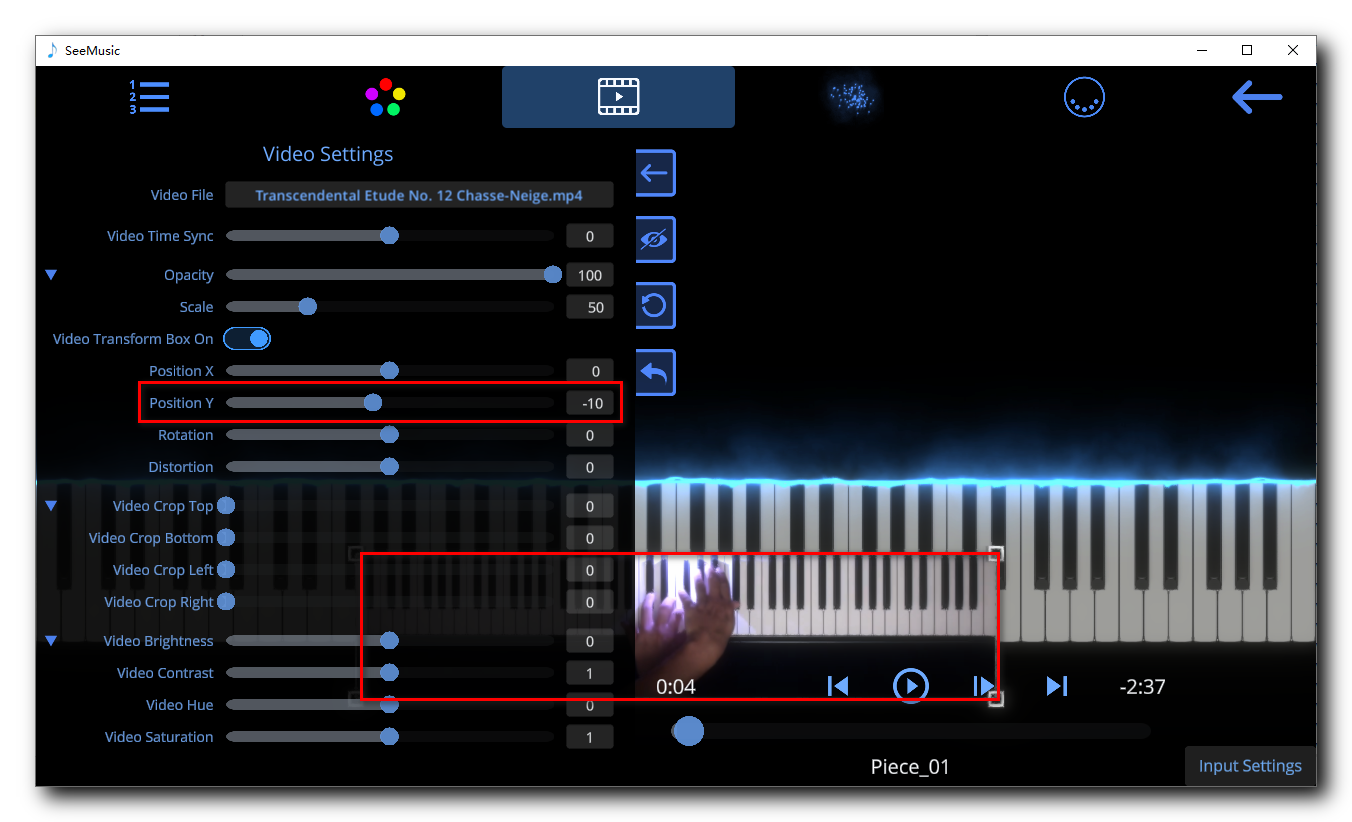Click the elapsed time 0:04 text
Screen dimensions: 1352x822
point(676,687)
